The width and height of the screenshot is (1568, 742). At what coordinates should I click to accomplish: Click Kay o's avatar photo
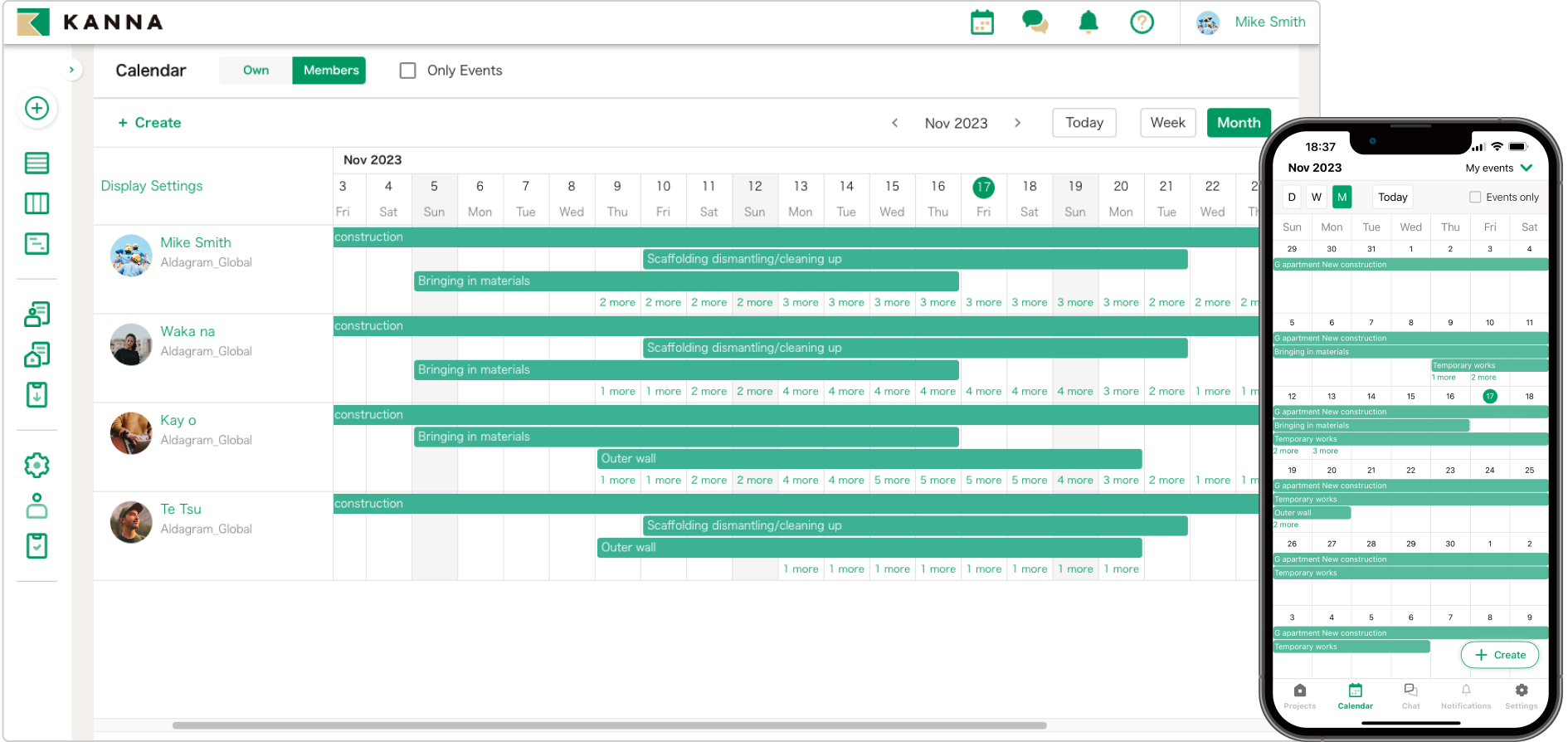coord(131,433)
